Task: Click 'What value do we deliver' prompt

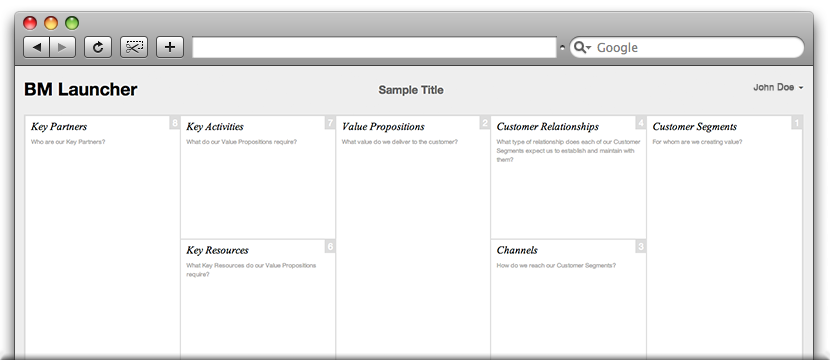Action: (400, 142)
